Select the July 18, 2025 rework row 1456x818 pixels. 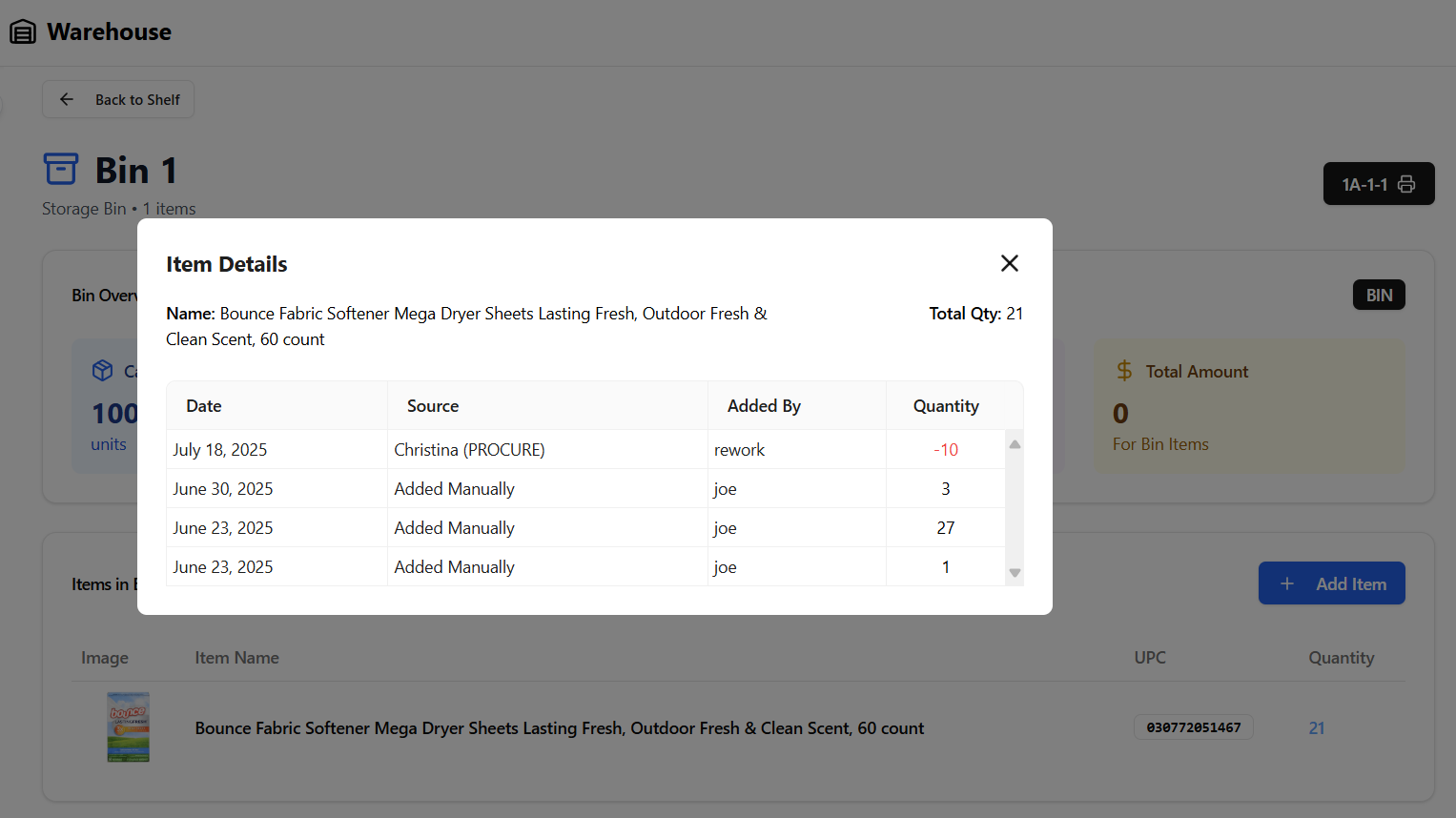(x=585, y=450)
